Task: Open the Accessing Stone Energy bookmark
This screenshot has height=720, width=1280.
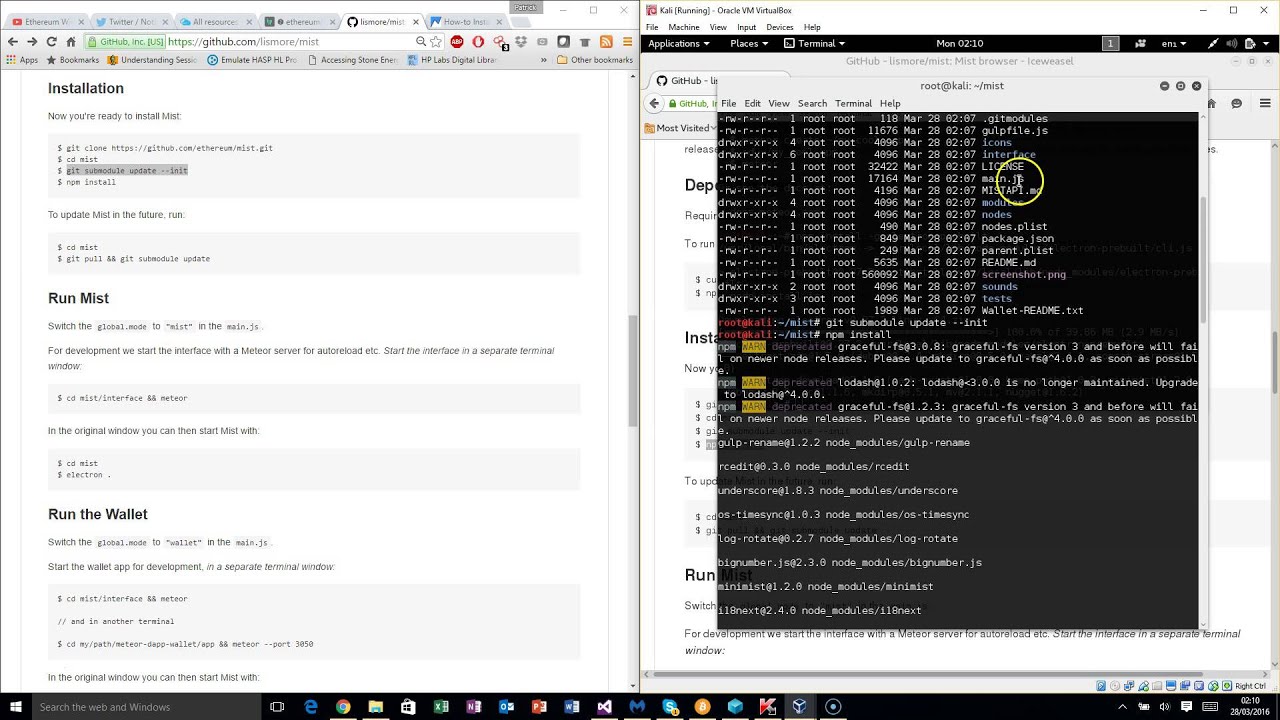Action: click(x=352, y=60)
